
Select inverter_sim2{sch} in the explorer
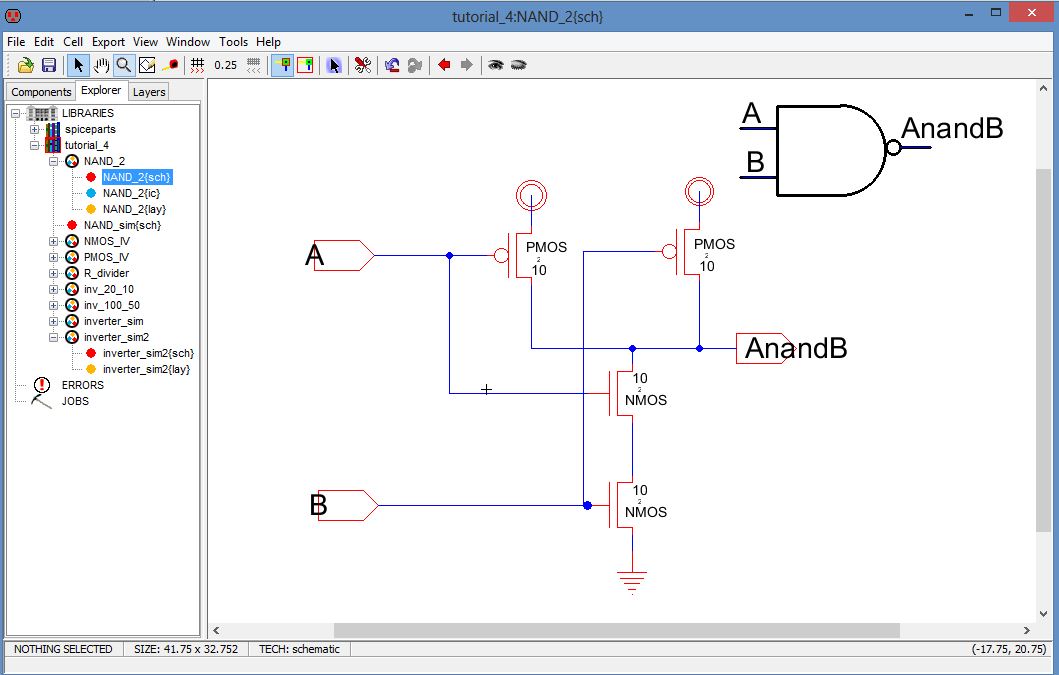147,353
